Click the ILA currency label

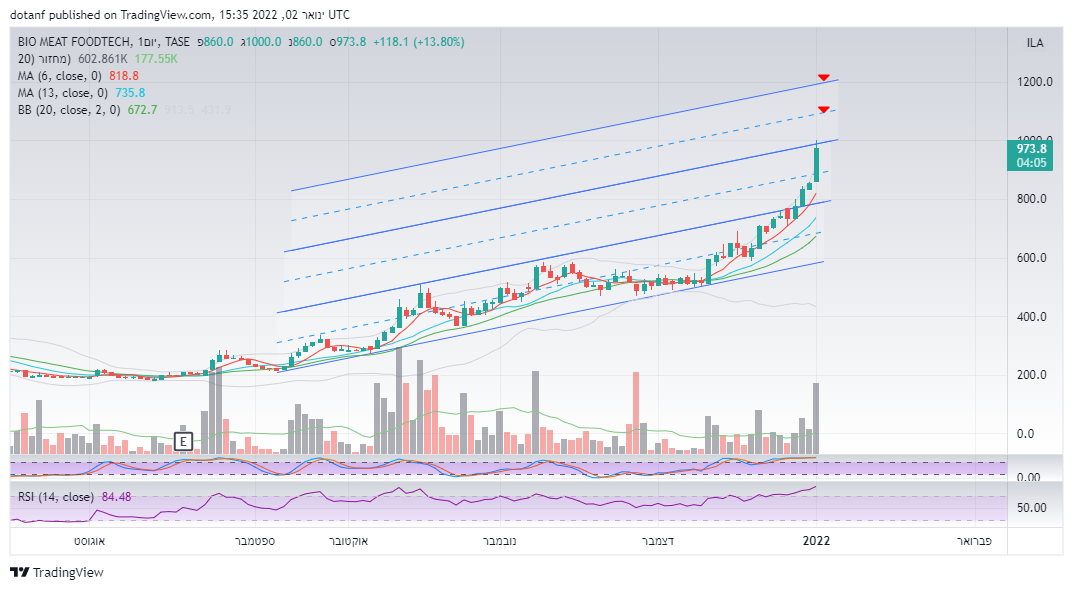pos(1035,43)
